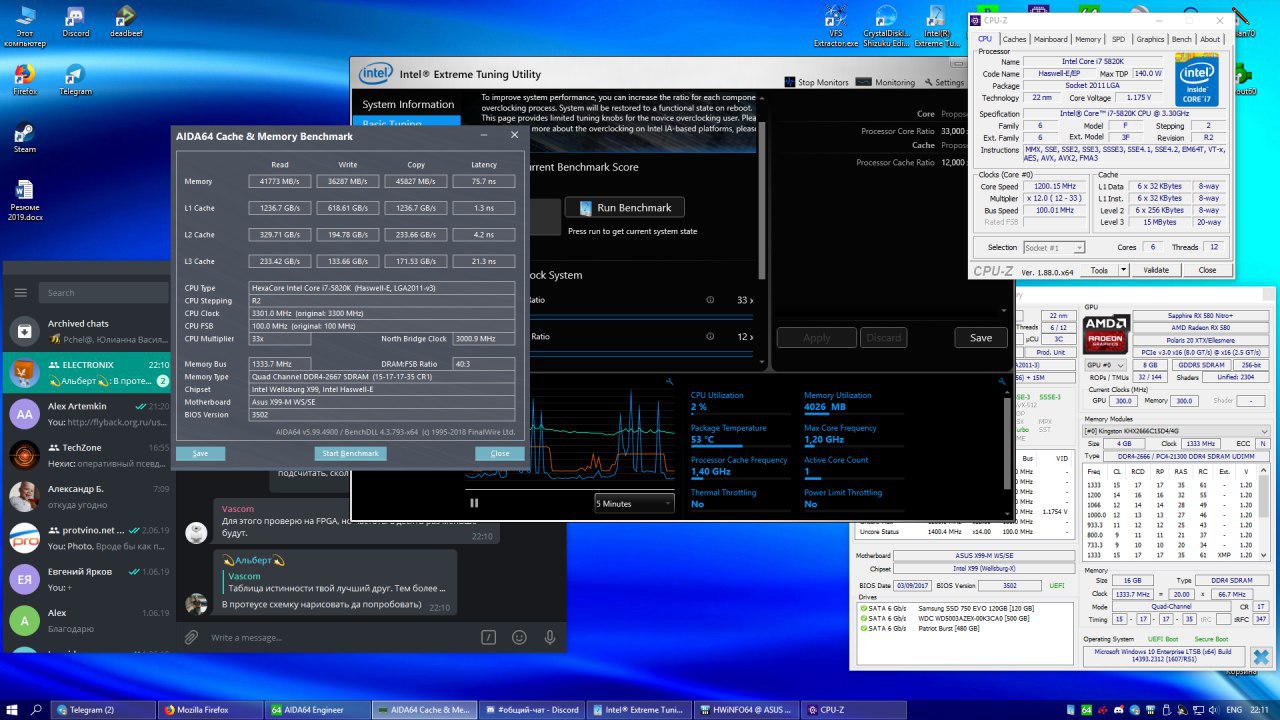
Task: Record voice message with microphone icon
Action: point(550,637)
